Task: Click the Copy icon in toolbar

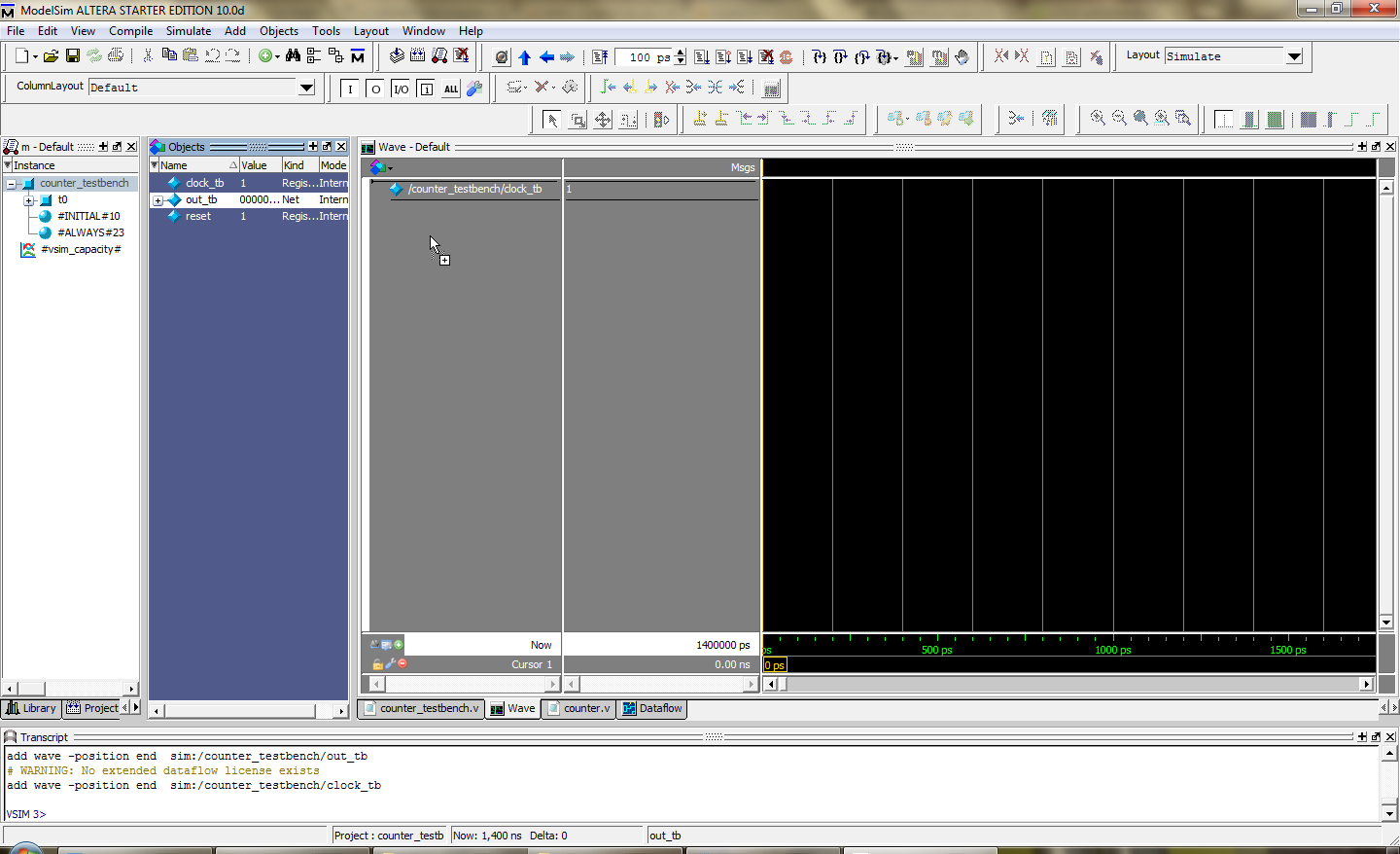Action: click(x=169, y=56)
